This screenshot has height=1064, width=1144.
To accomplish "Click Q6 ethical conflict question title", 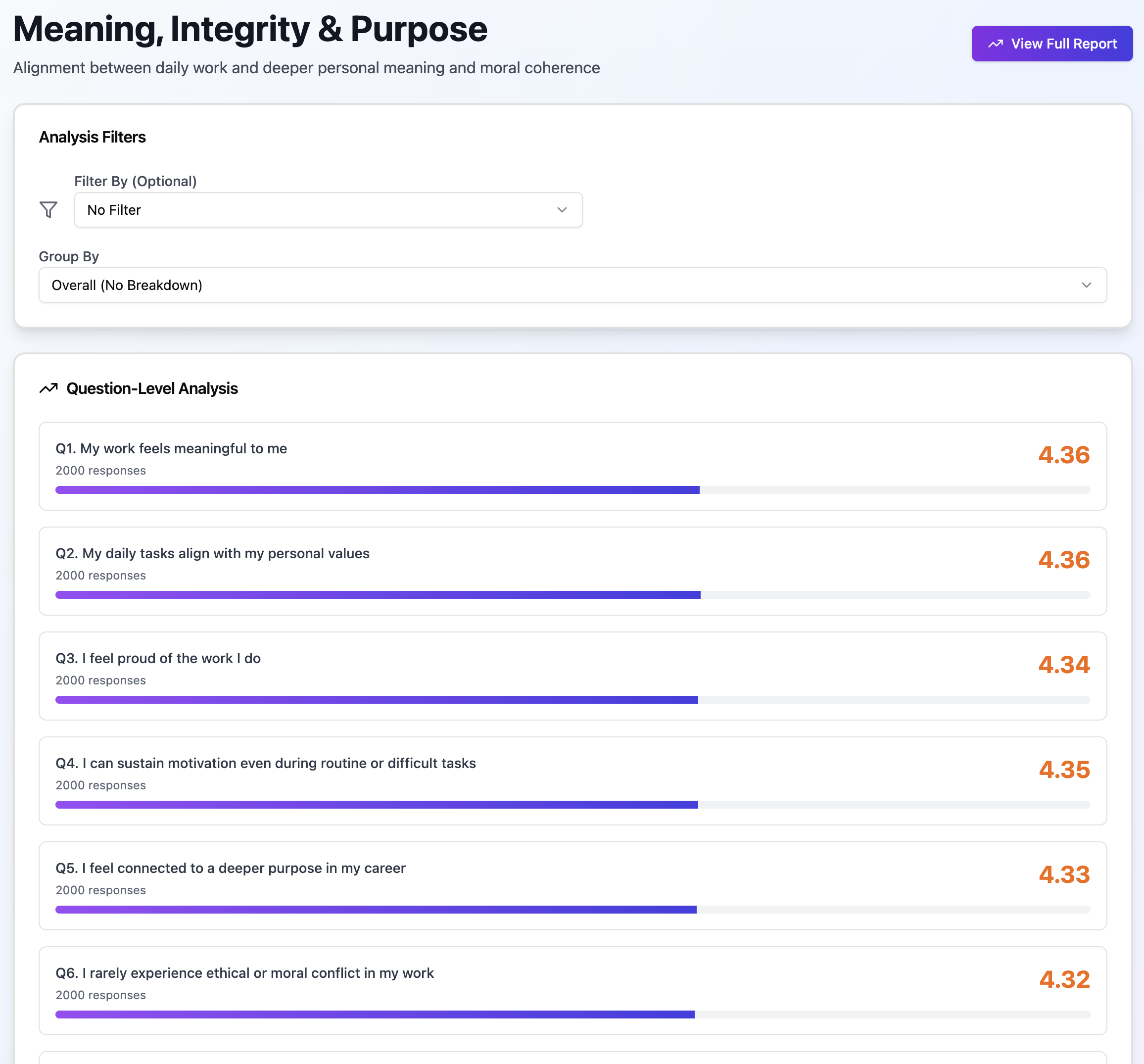I will [x=244, y=972].
